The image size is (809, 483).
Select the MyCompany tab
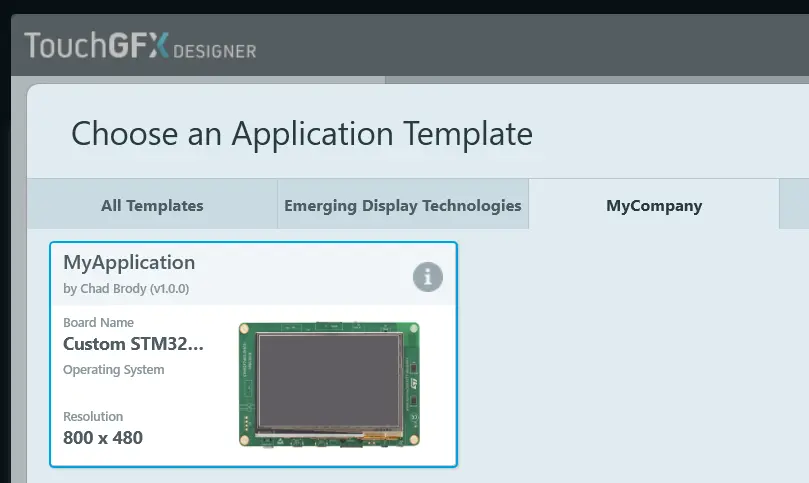pyautogui.click(x=654, y=204)
